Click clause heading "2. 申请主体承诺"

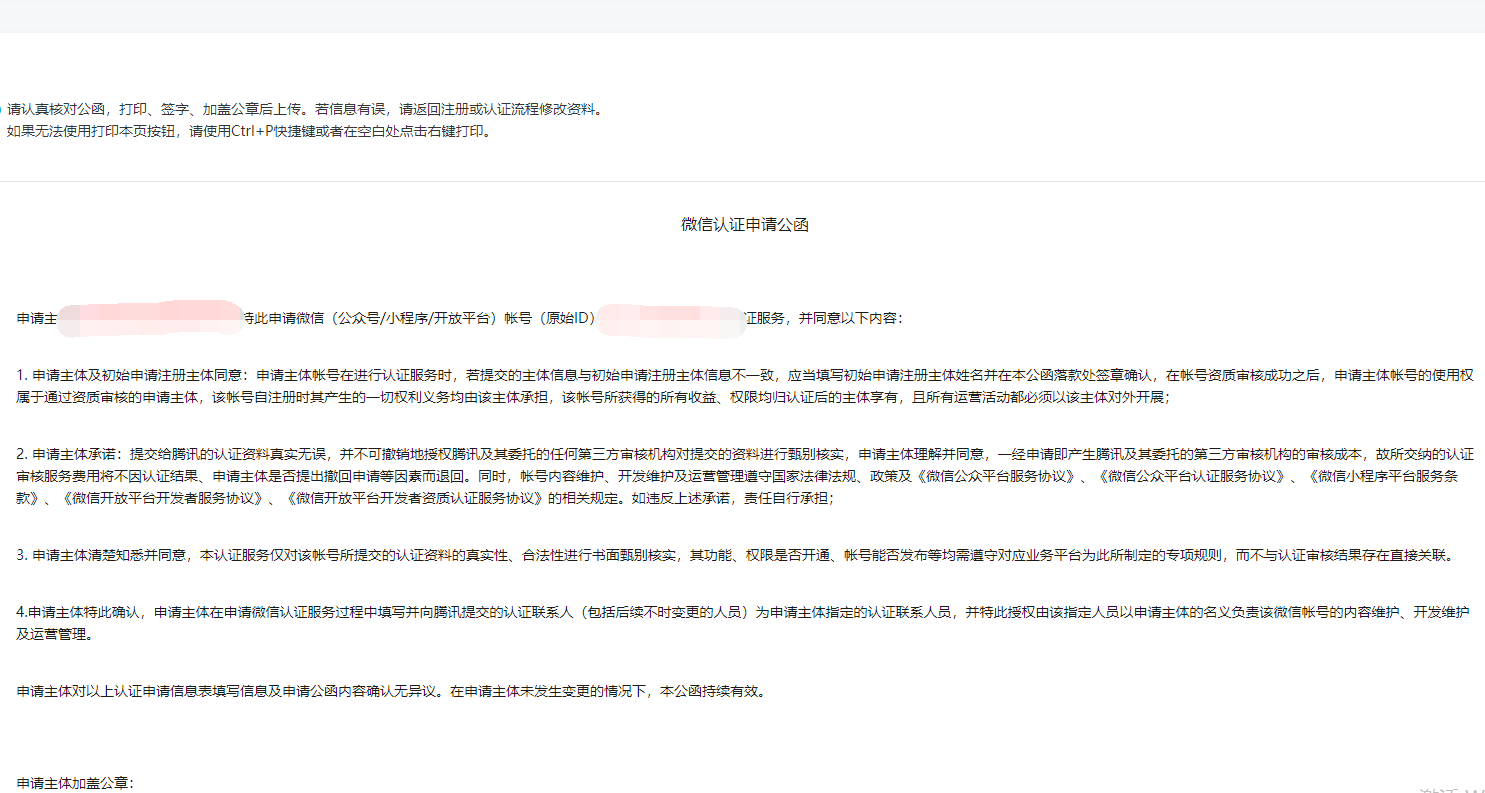click(69, 454)
